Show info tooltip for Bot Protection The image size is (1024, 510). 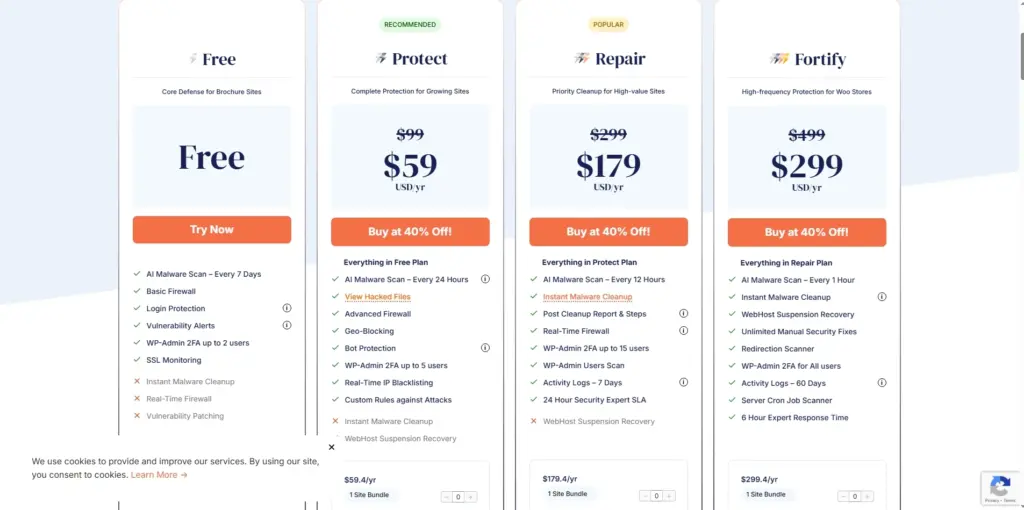(485, 348)
